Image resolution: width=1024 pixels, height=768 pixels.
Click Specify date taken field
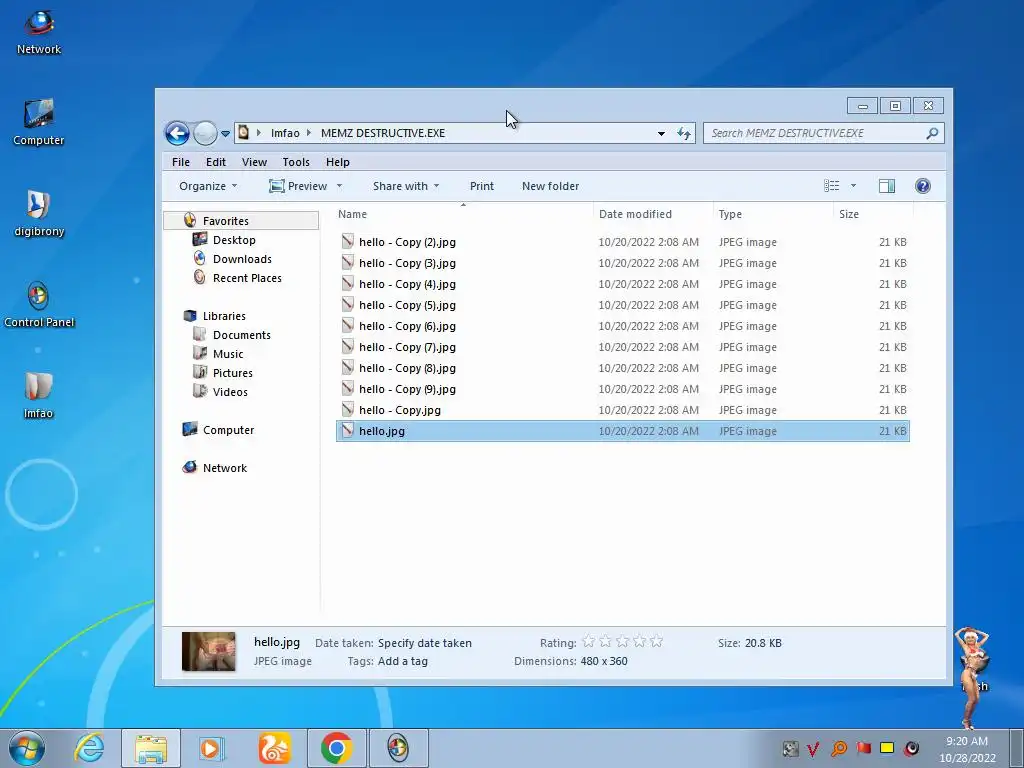click(424, 643)
